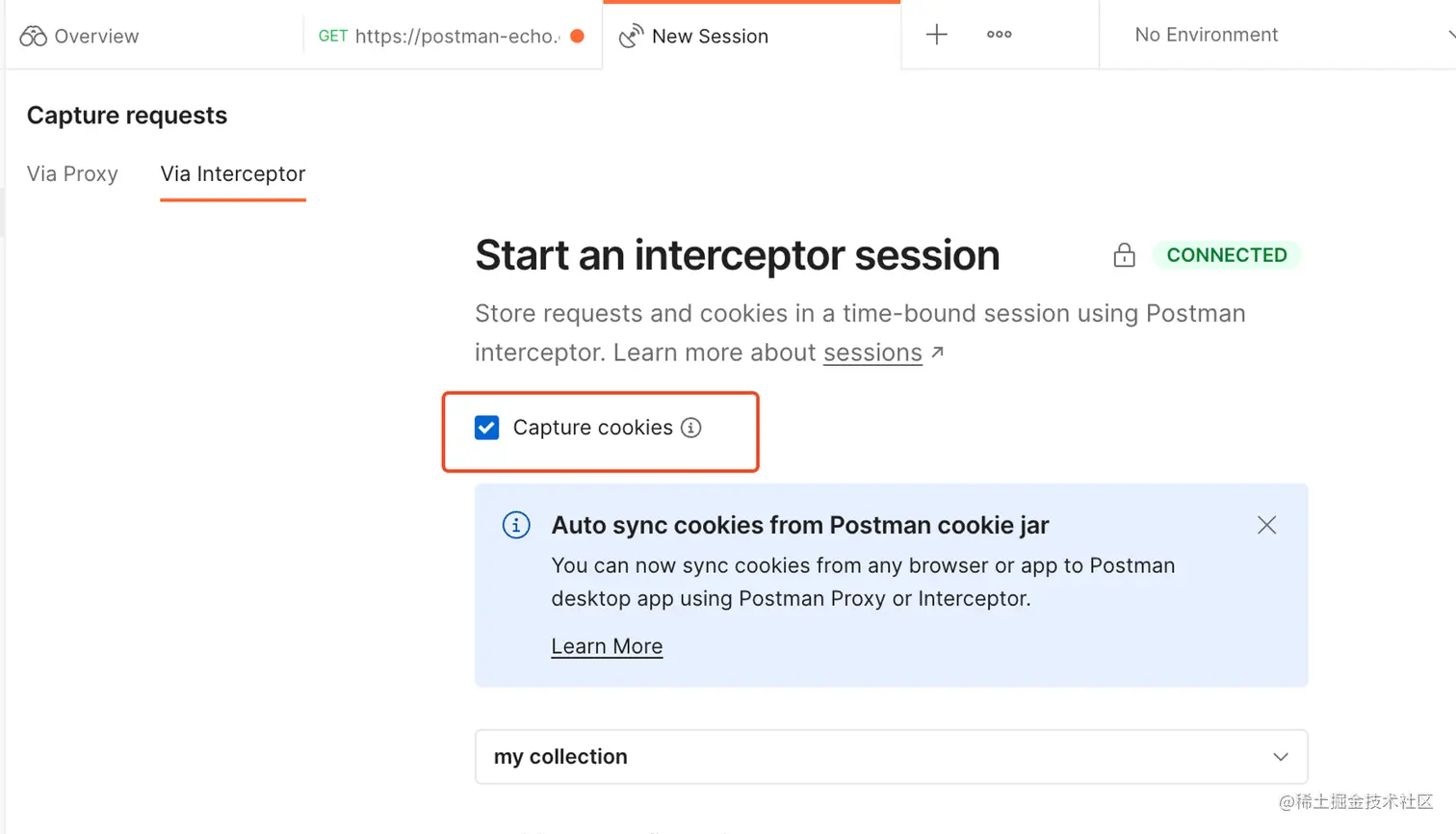The width and height of the screenshot is (1456, 834).
Task: Switch to the Via Proxy tab
Action: click(72, 174)
